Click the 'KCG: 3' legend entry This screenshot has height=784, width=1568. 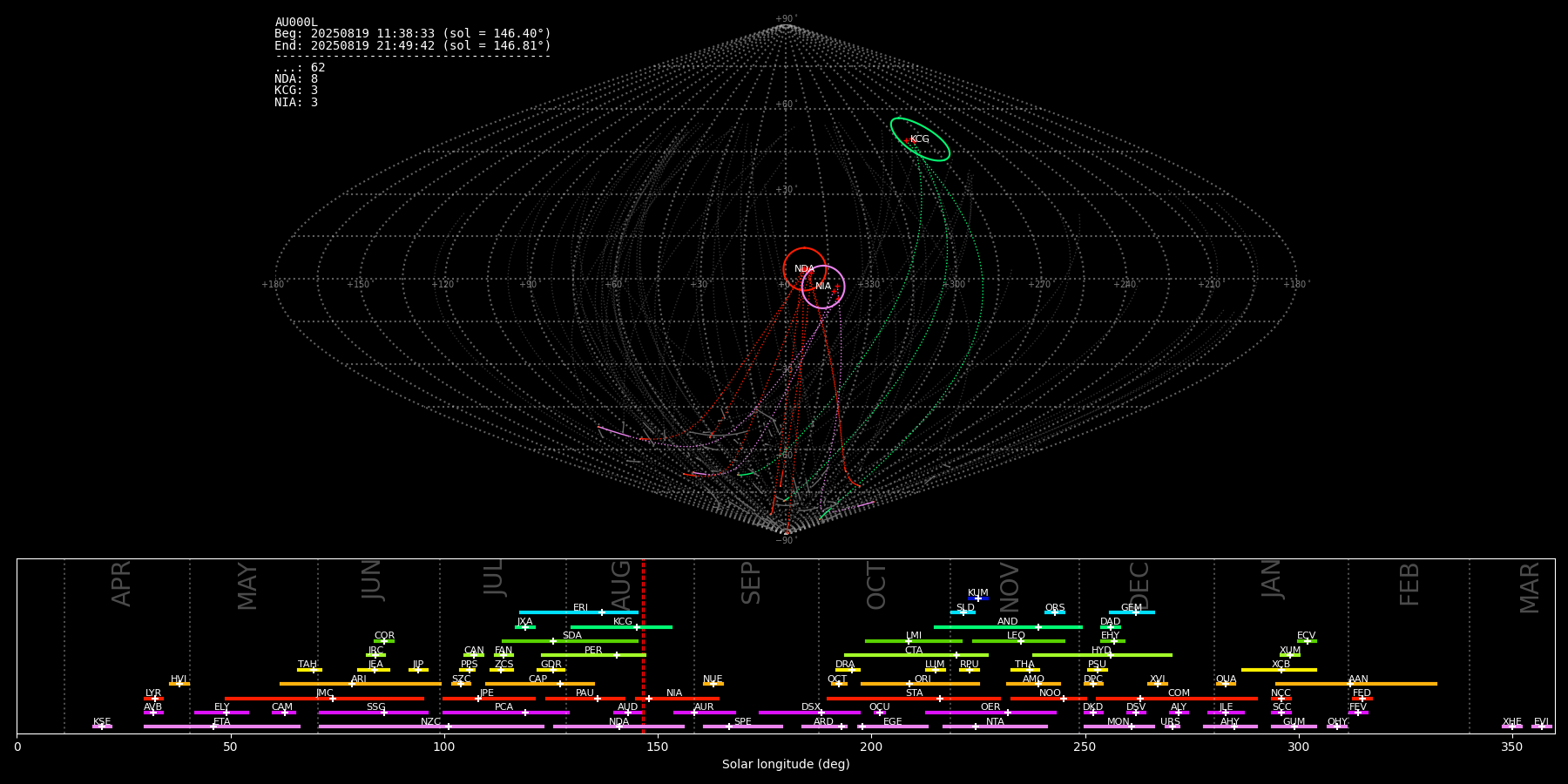(296, 91)
